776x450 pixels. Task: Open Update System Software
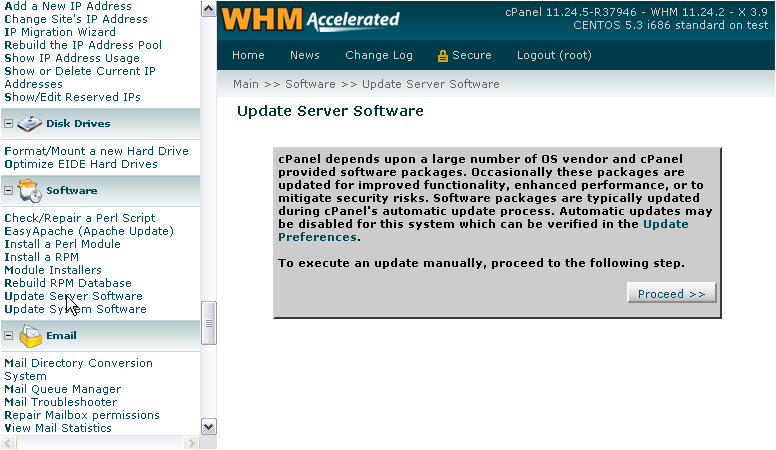[75, 309]
